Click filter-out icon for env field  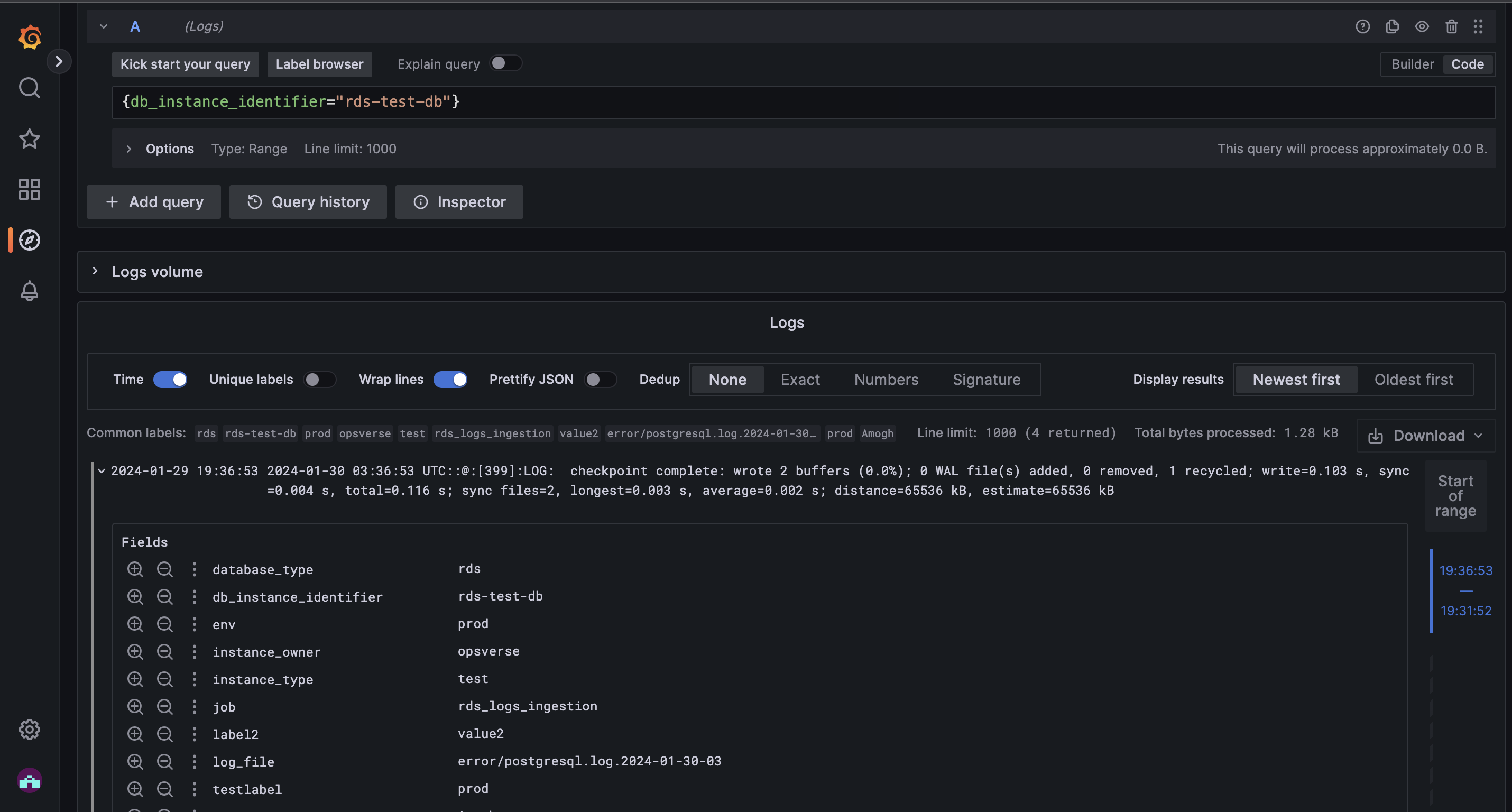(x=164, y=624)
